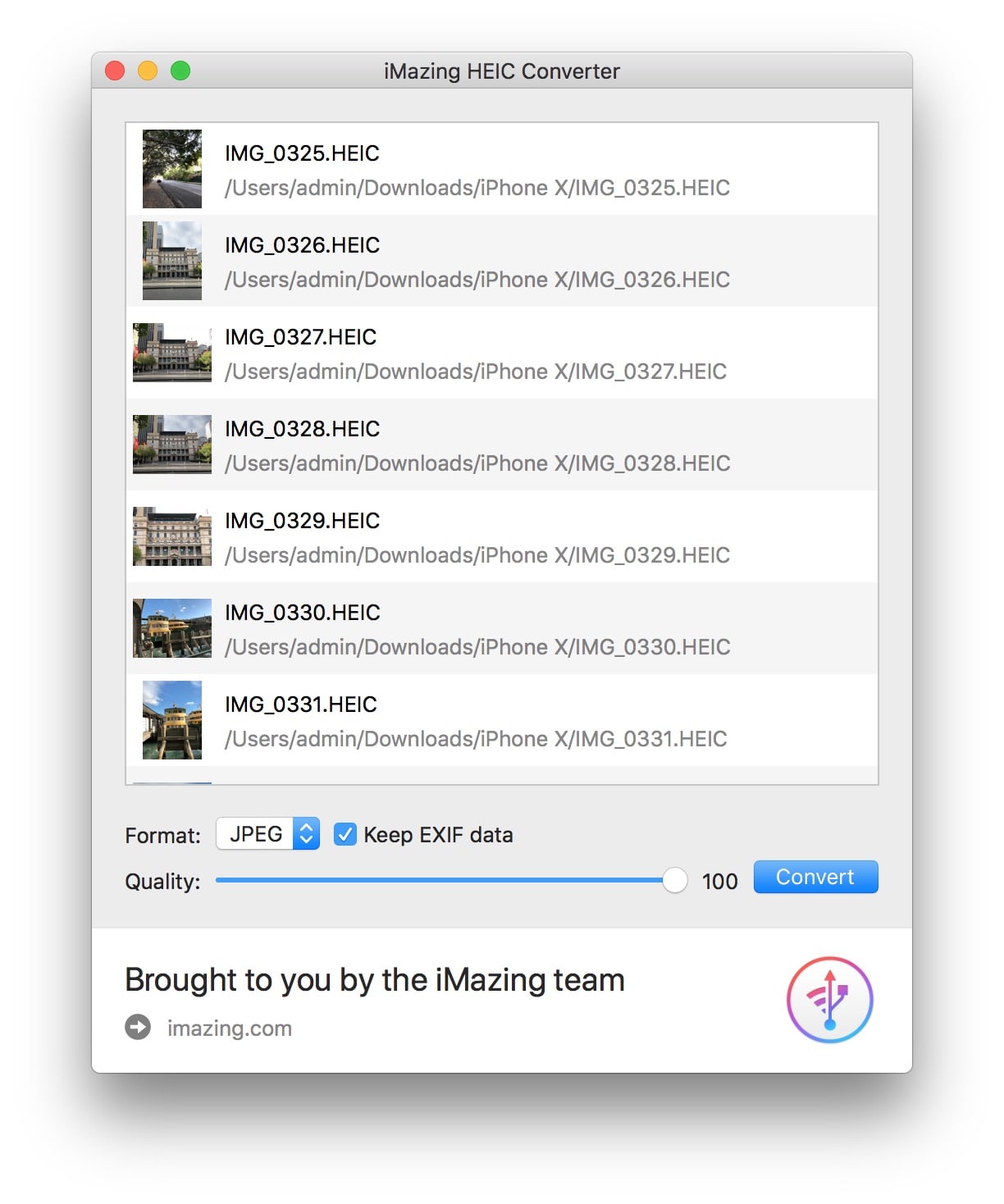Image resolution: width=1004 pixels, height=1204 pixels.
Task: Click the IMG_0325.HEIC thumbnail image
Action: (x=171, y=168)
